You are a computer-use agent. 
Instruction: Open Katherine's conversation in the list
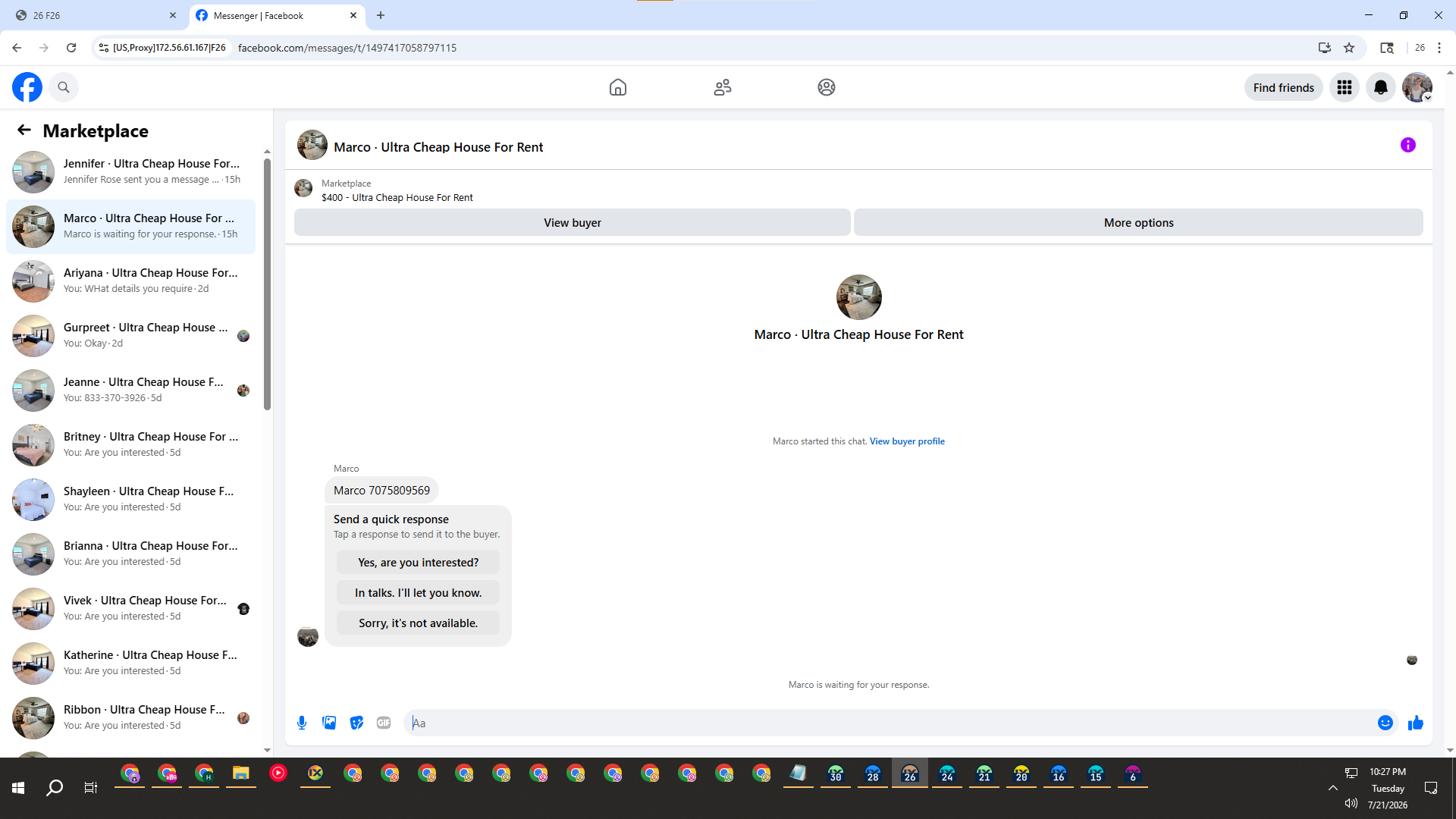tap(130, 664)
